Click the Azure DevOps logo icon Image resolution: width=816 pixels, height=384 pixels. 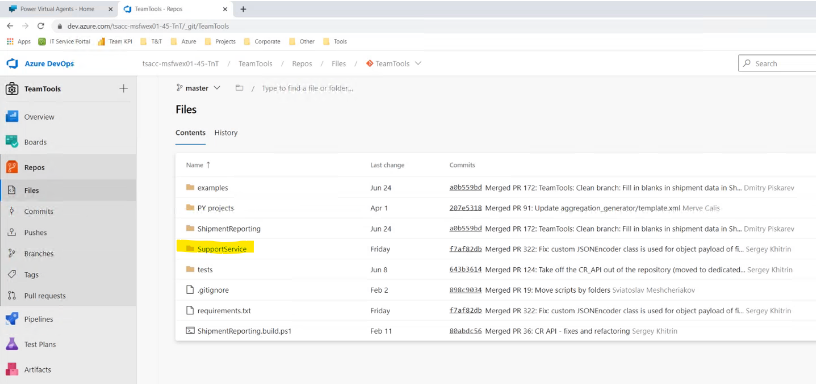[12, 63]
